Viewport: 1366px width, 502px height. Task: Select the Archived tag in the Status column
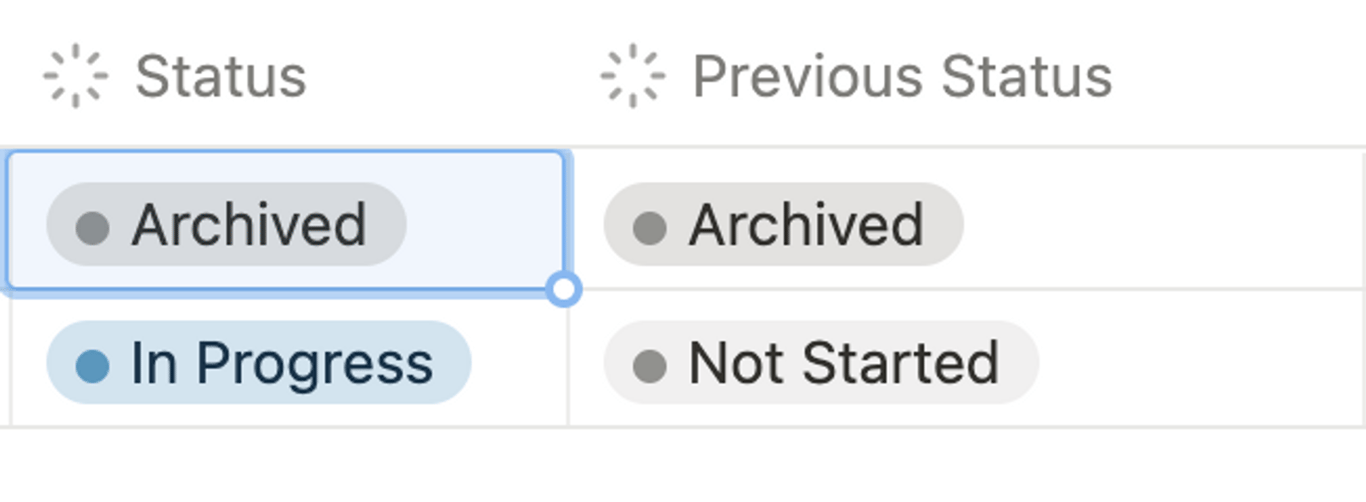pyautogui.click(x=226, y=224)
